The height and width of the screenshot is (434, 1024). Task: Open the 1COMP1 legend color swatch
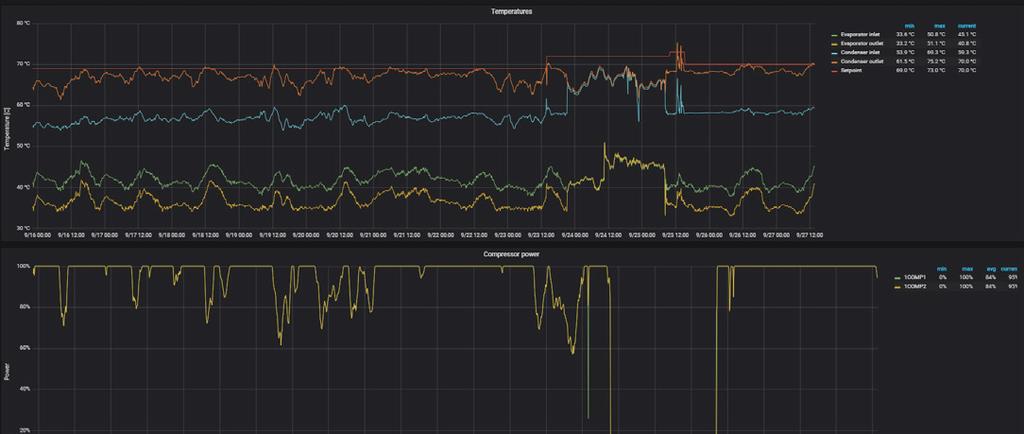[x=897, y=278]
